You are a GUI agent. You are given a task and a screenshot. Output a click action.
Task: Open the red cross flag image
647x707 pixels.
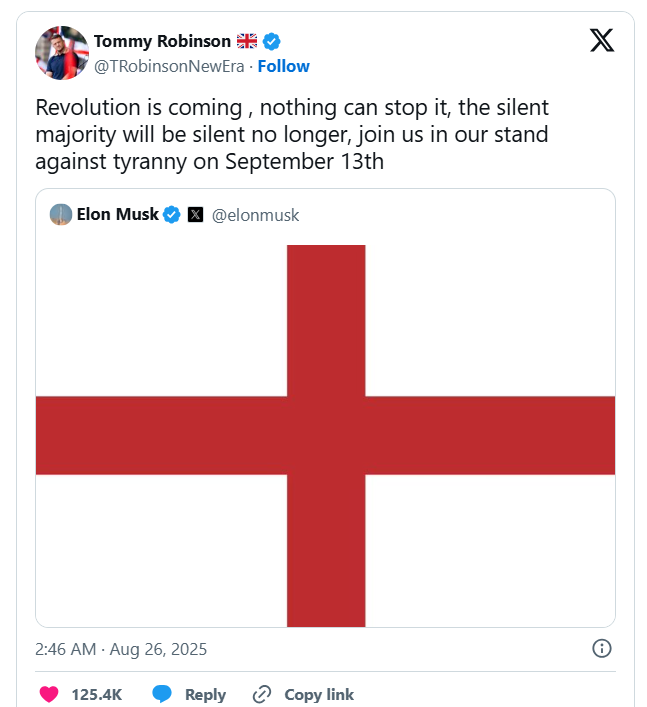[325, 435]
